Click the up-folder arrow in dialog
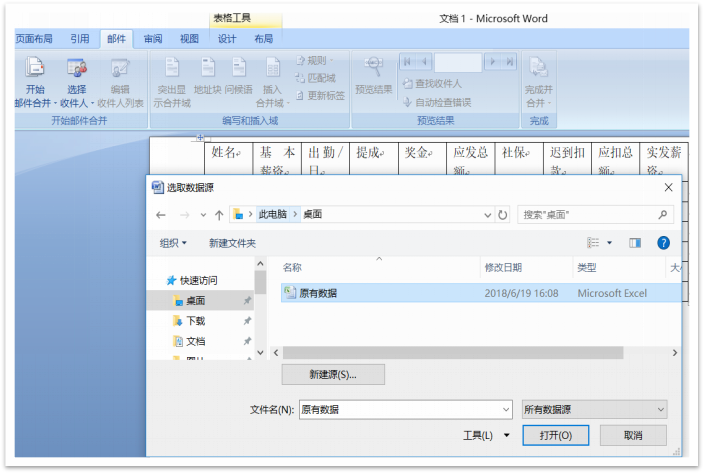The height and width of the screenshot is (473, 704). (218, 214)
